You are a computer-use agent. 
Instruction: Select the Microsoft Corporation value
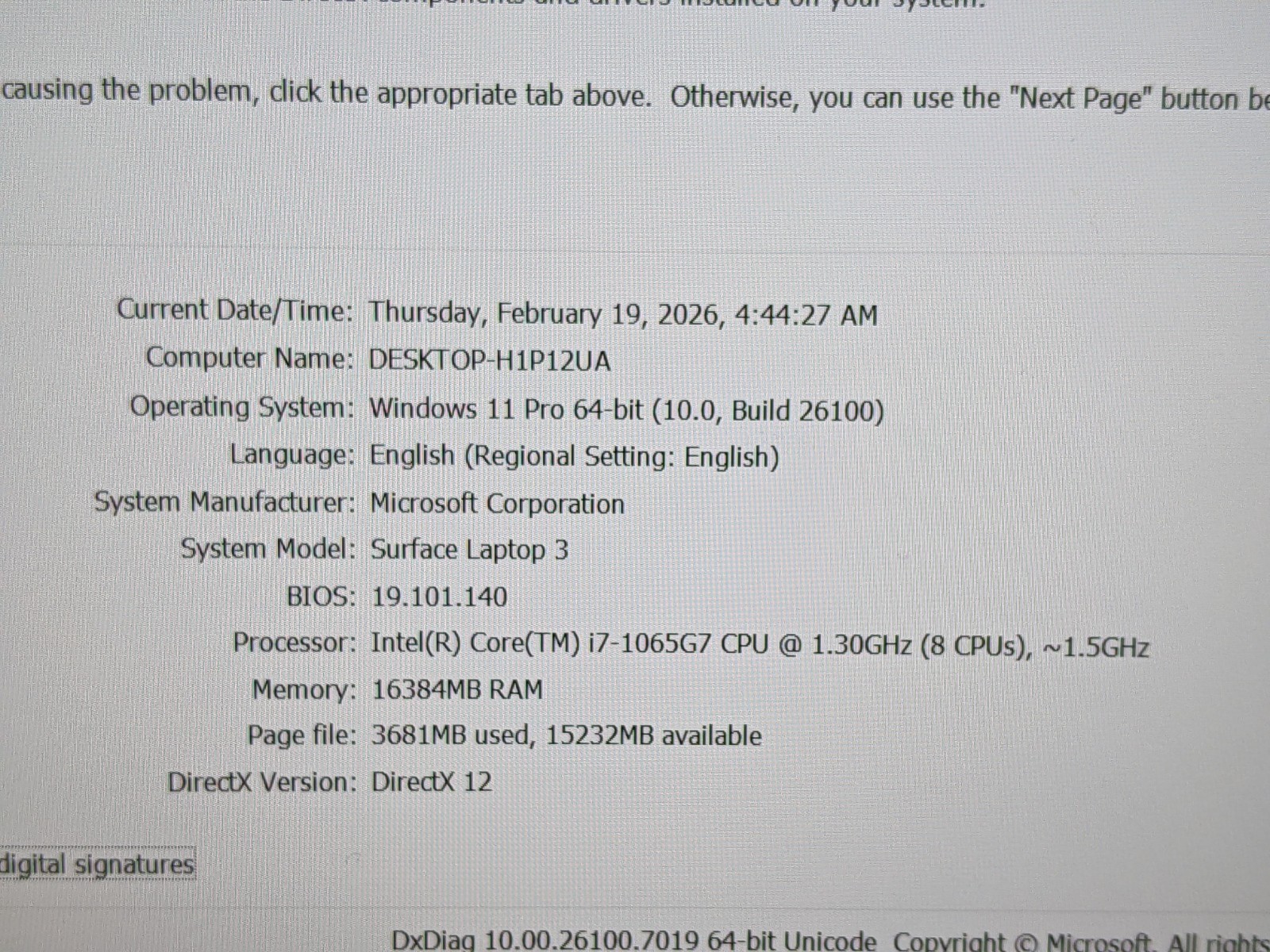click(498, 504)
